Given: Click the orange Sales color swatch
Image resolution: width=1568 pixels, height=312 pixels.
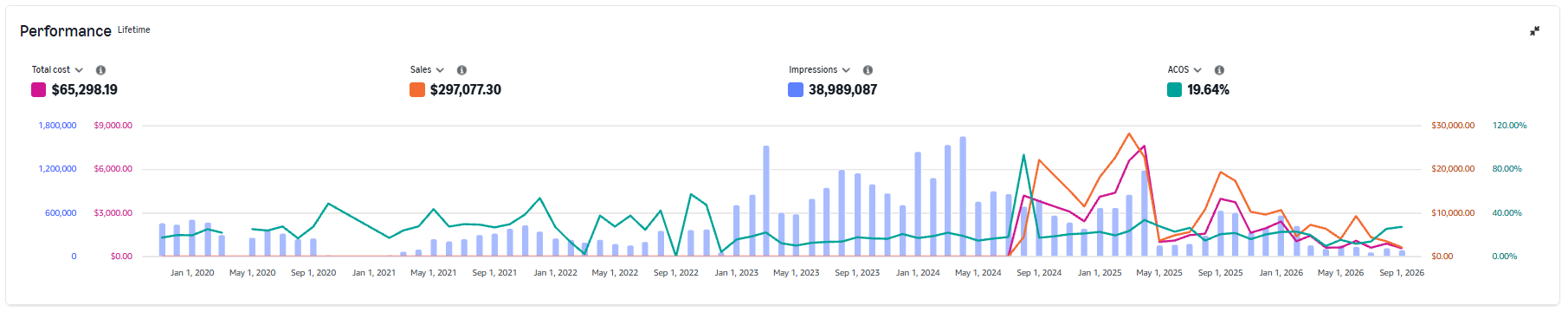Looking at the screenshot, I should click(x=417, y=89).
